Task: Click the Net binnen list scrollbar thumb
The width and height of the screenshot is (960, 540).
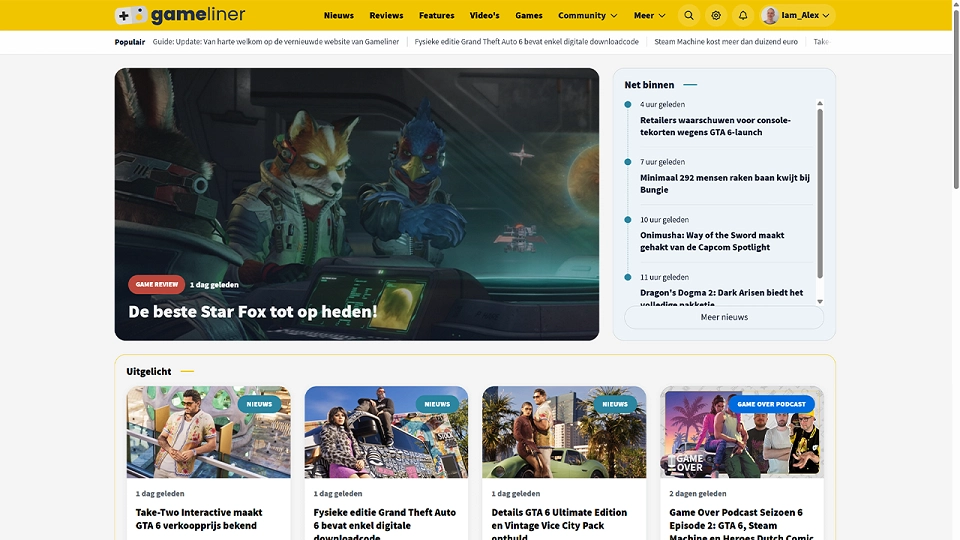Action: click(x=820, y=193)
